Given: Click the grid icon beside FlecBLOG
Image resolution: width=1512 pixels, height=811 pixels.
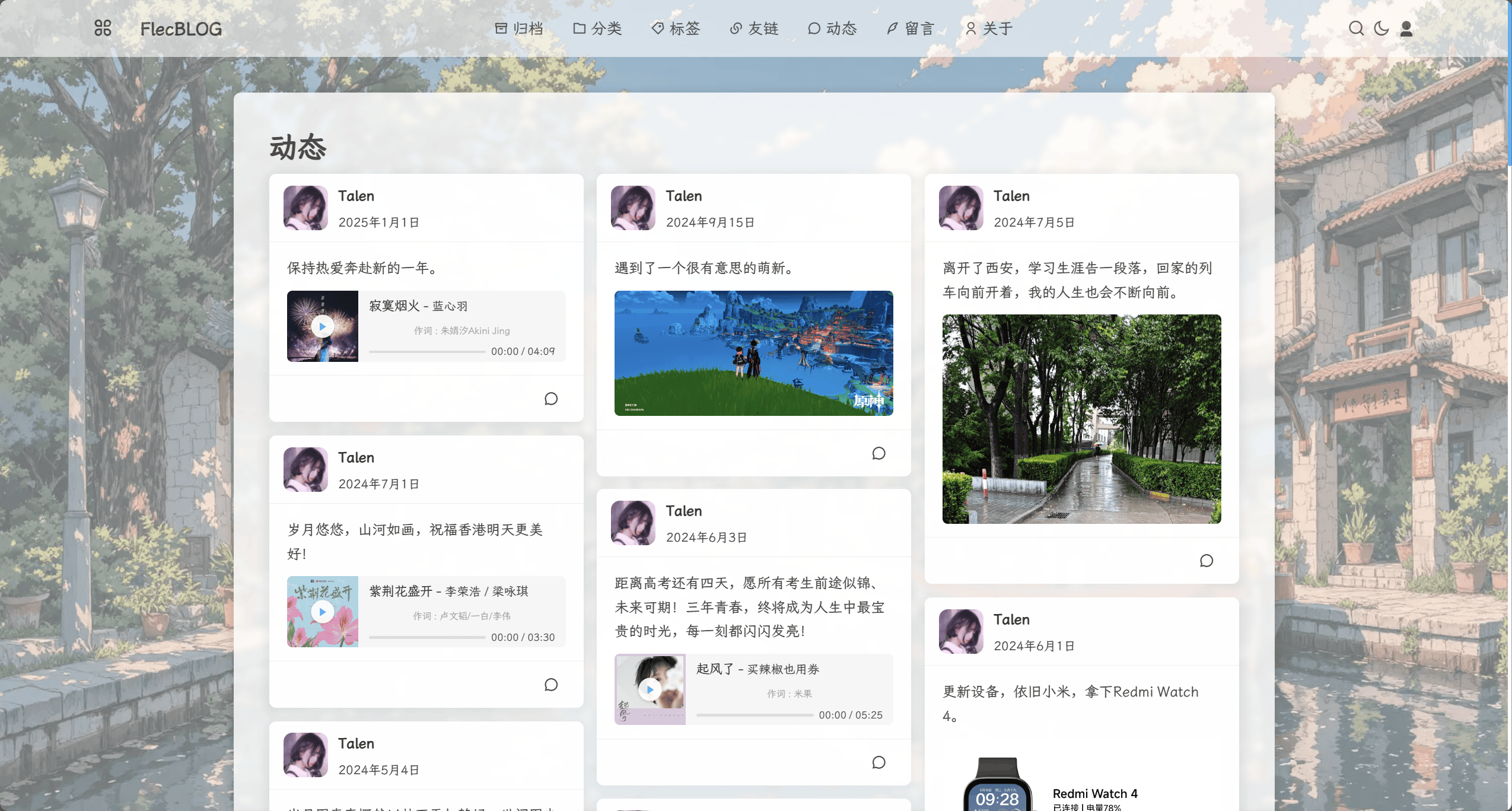Looking at the screenshot, I should [102, 27].
